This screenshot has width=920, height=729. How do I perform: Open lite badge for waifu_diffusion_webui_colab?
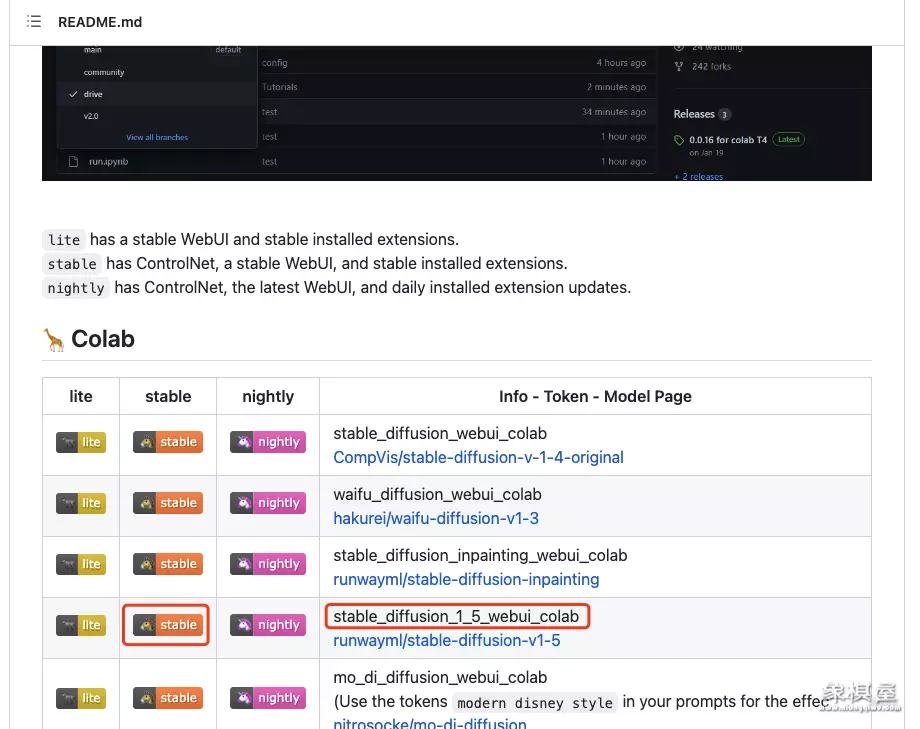[x=81, y=503]
